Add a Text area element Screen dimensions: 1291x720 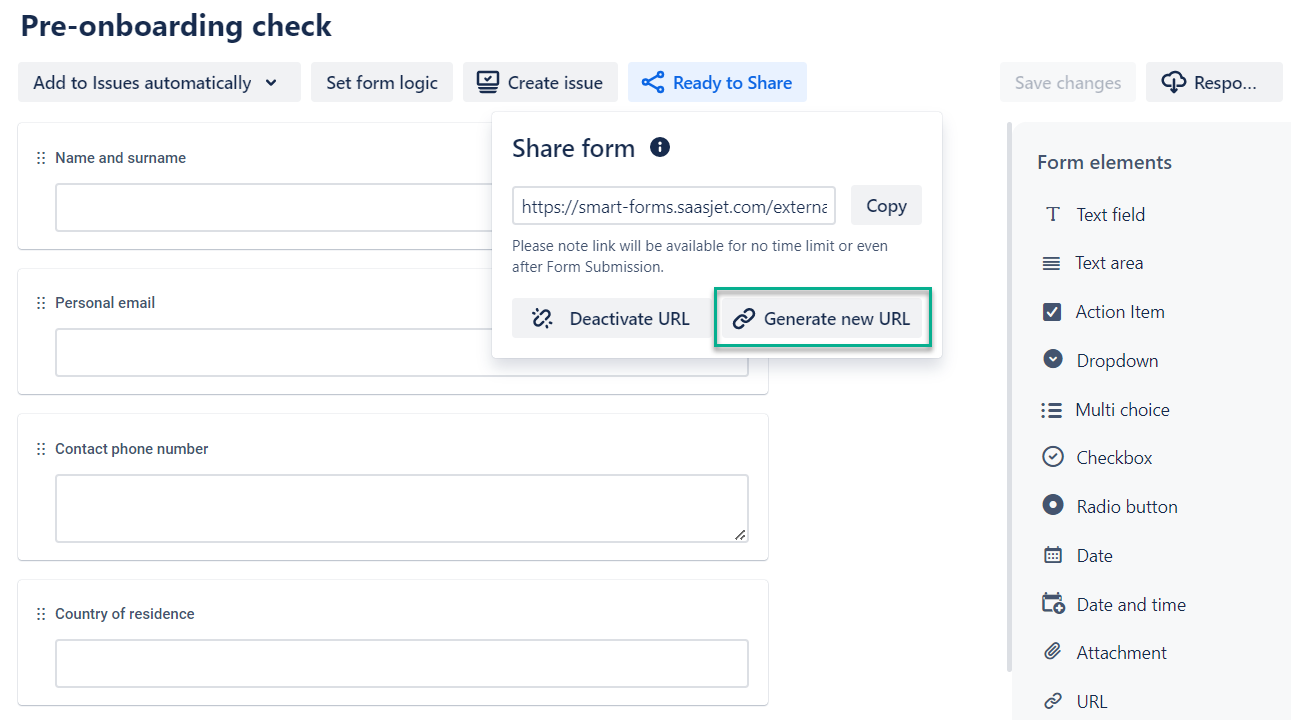1108,263
